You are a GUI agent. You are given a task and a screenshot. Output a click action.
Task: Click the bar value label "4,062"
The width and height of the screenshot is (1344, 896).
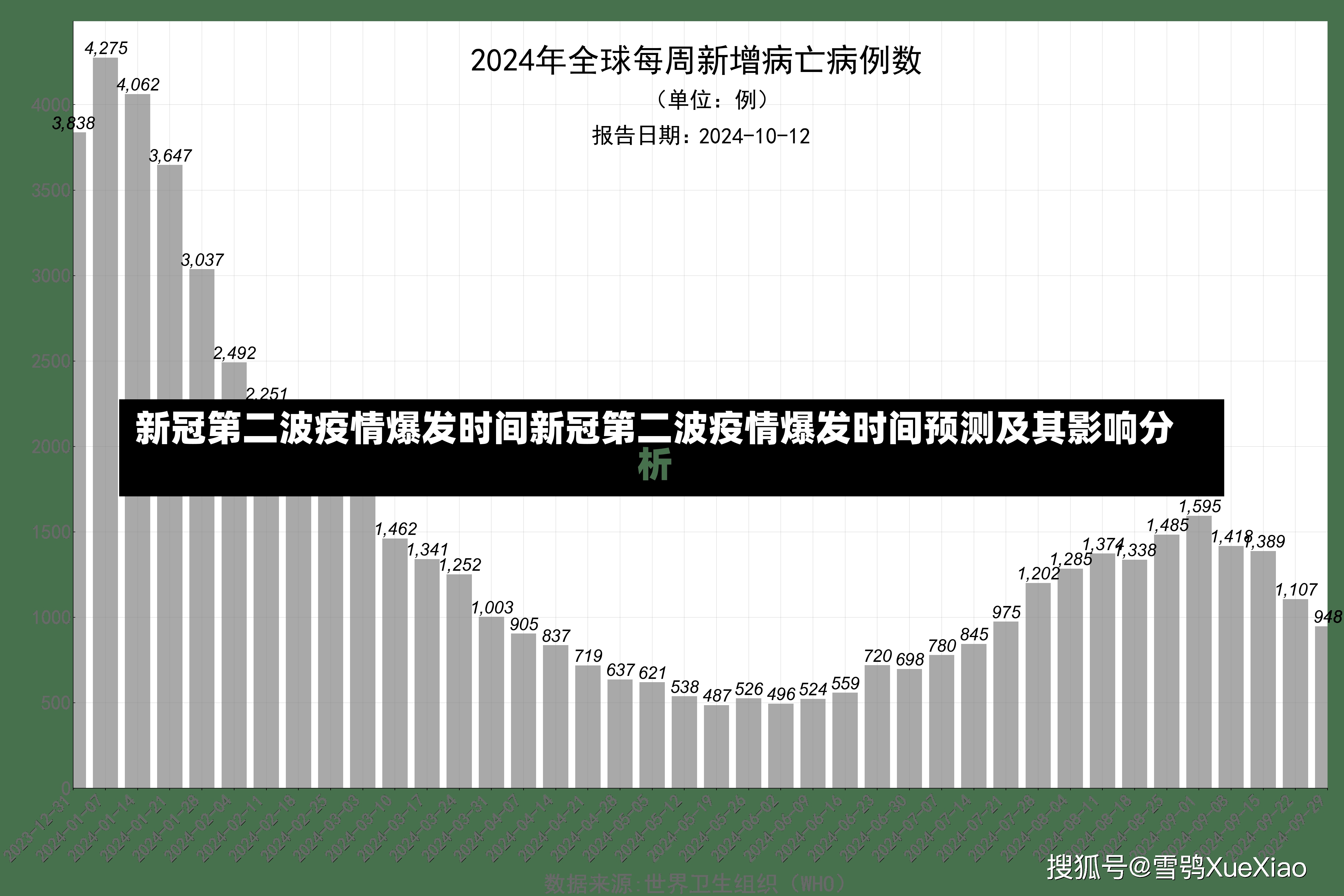pos(138,85)
